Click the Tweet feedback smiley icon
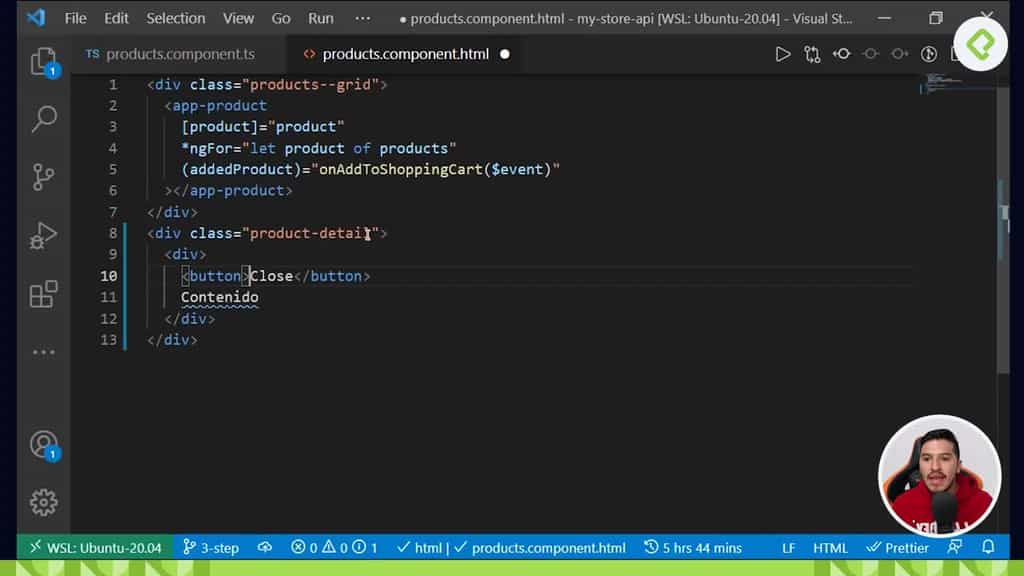 955,547
